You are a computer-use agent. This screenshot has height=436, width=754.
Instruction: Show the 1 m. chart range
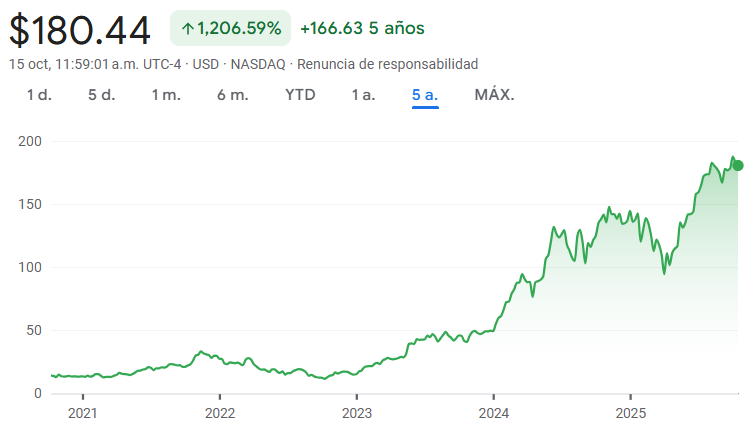166,95
